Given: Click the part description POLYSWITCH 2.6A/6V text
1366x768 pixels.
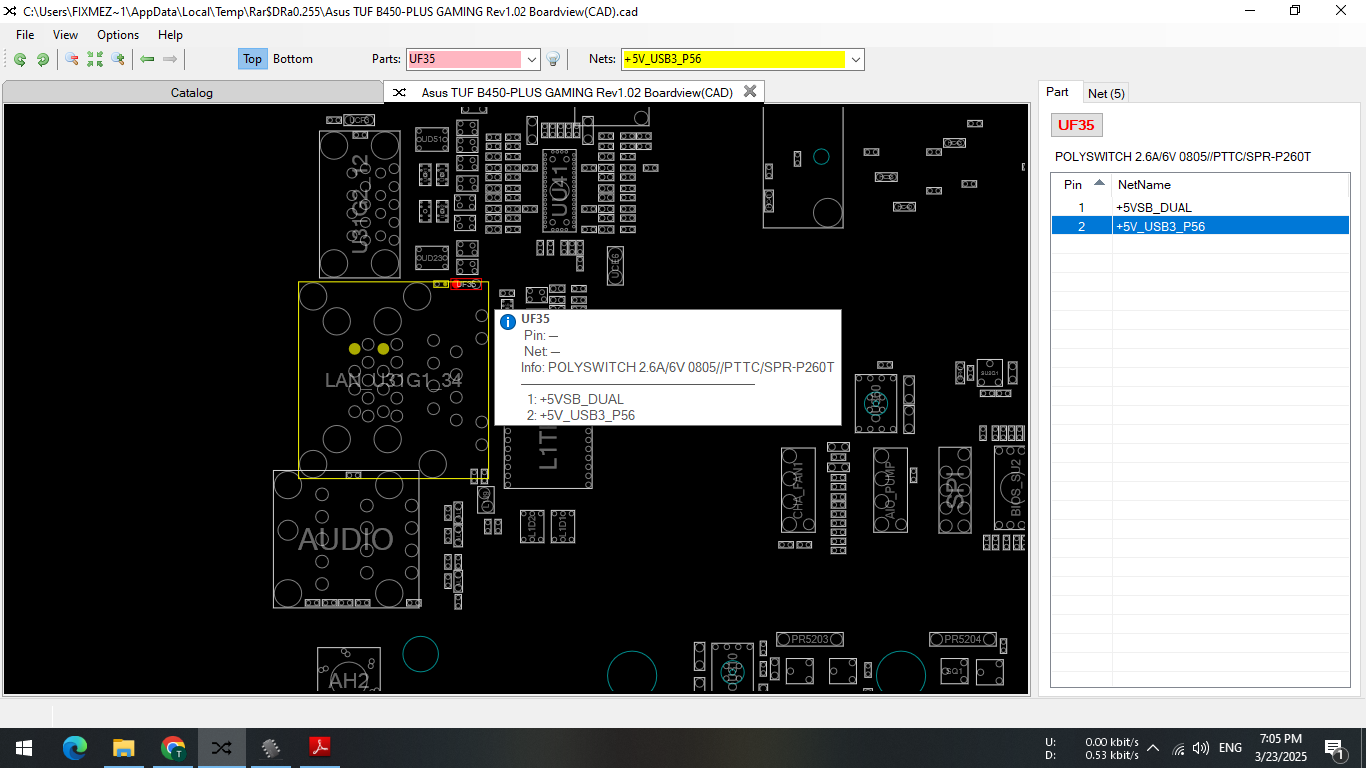Looking at the screenshot, I should pyautogui.click(x=1182, y=157).
